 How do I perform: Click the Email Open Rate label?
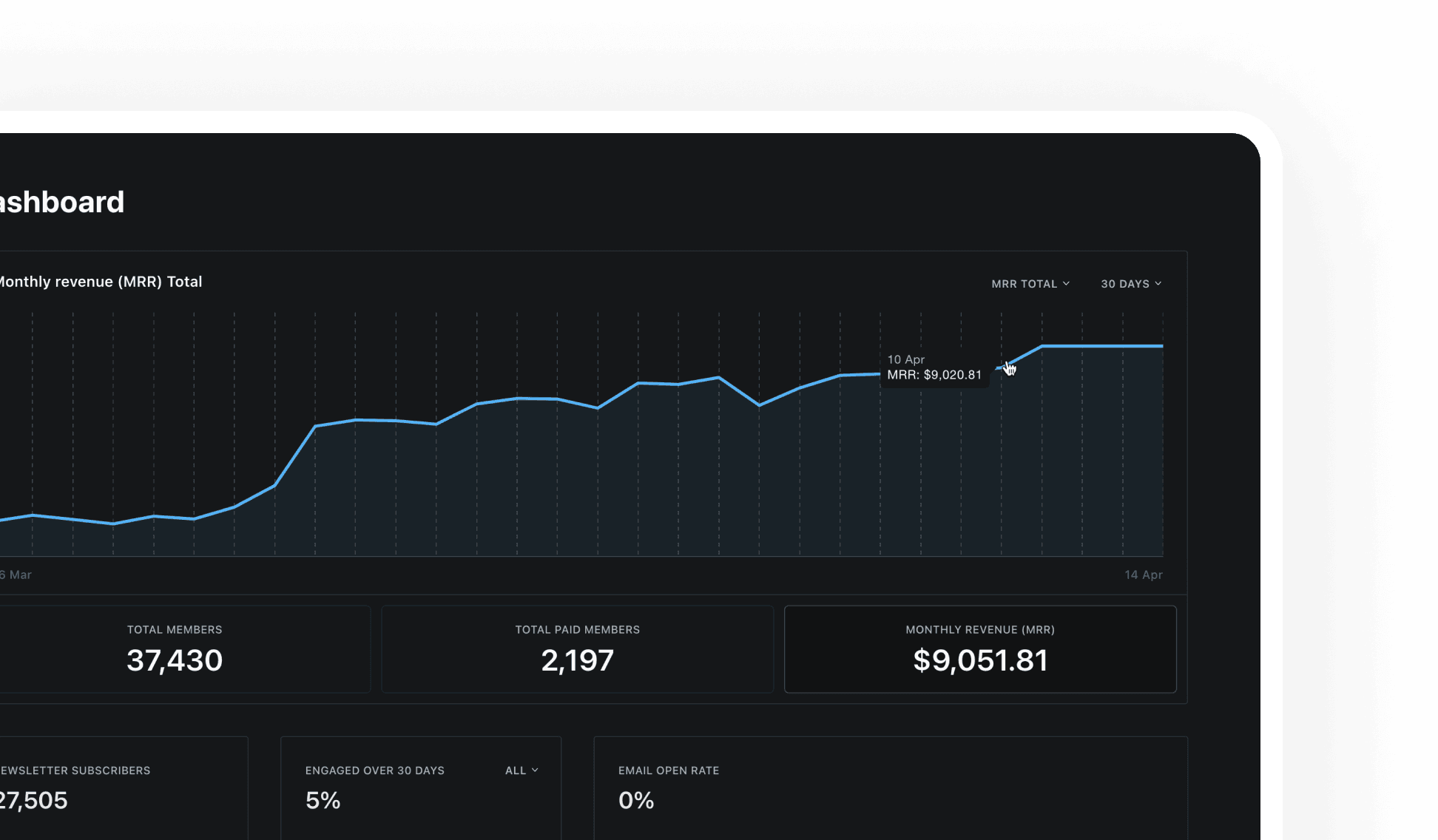669,770
